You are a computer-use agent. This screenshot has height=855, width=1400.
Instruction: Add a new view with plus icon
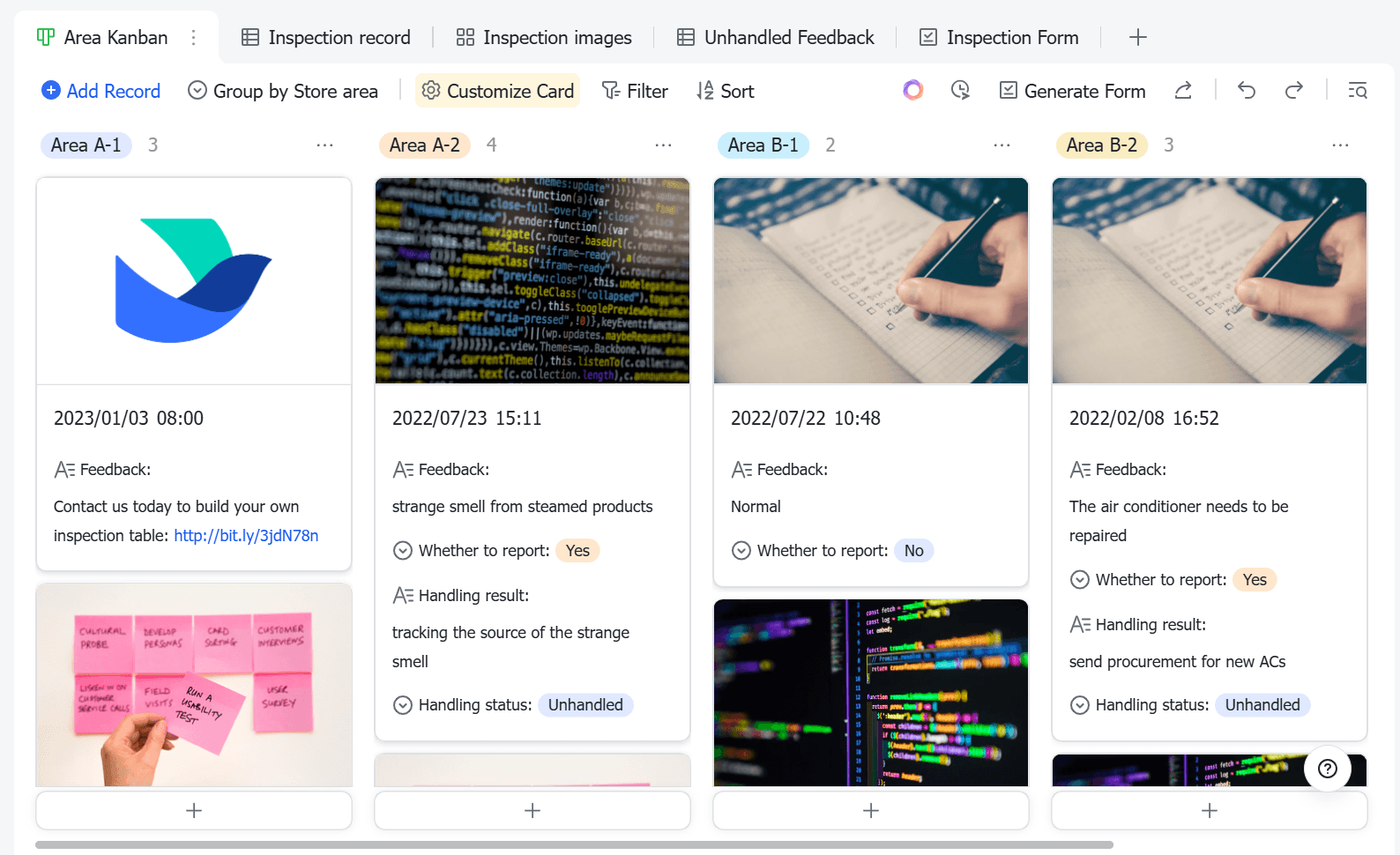click(x=1138, y=37)
